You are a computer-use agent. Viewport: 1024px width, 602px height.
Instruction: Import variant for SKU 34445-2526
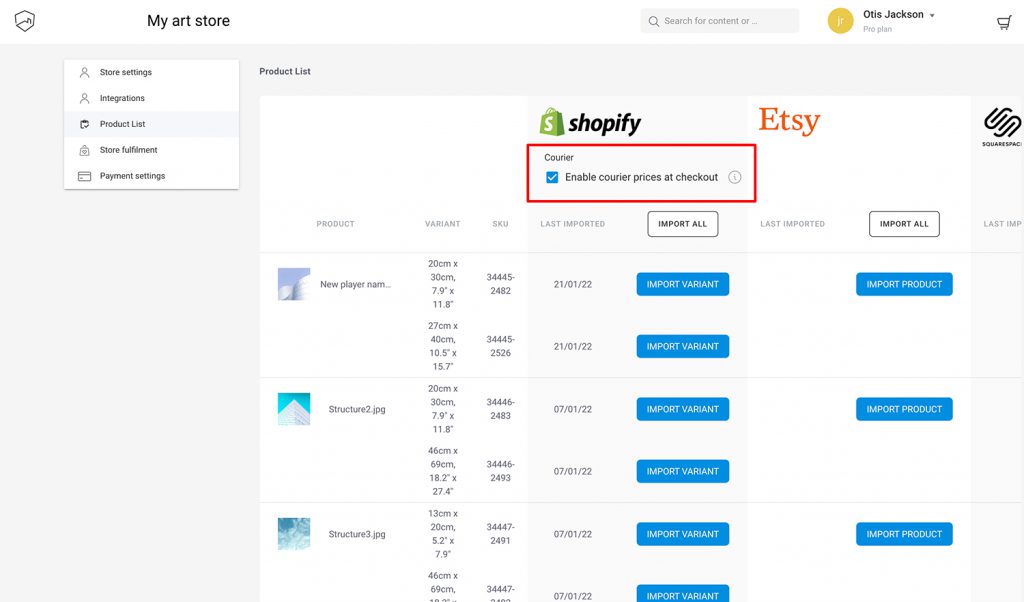point(682,346)
